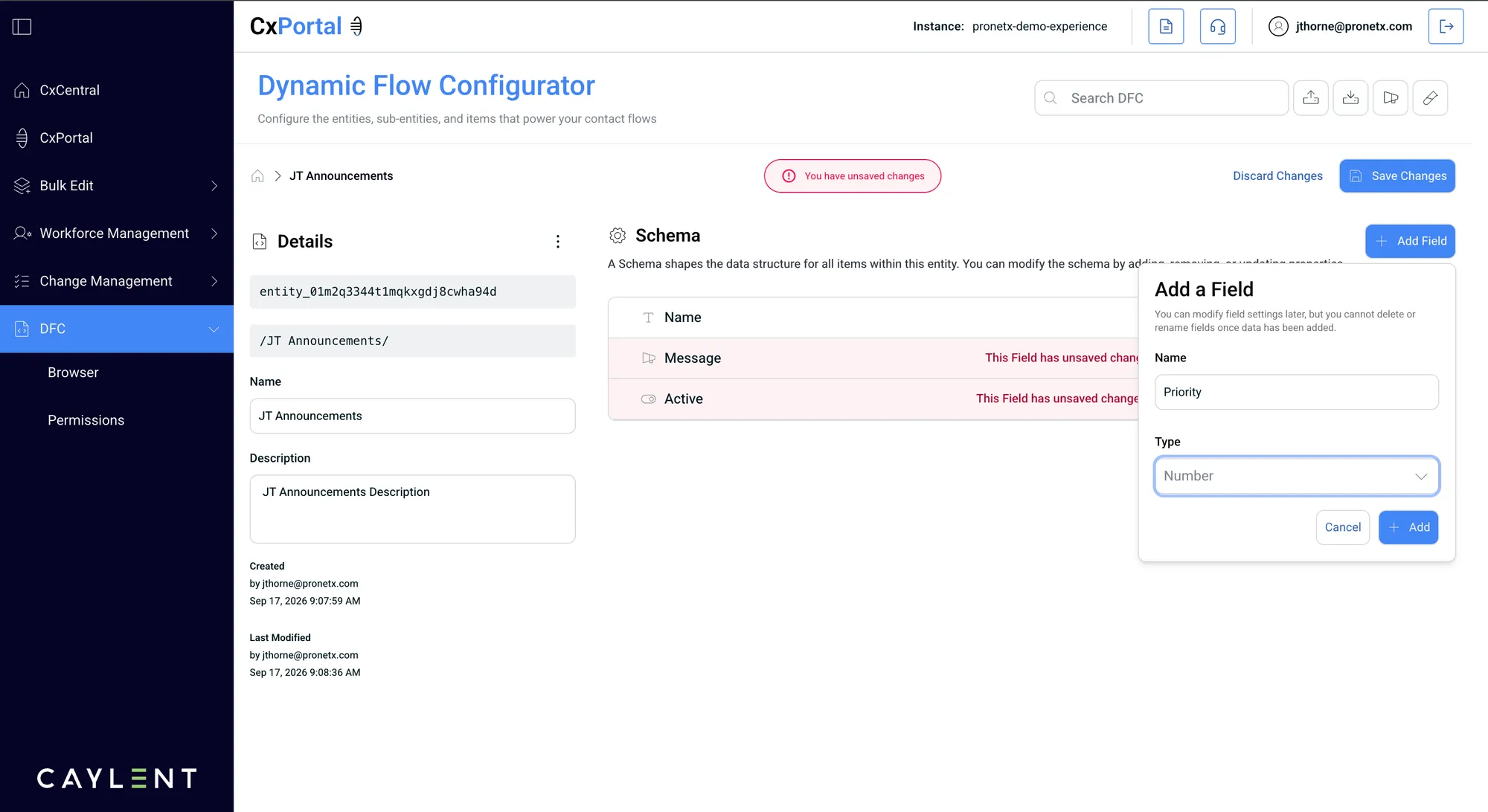Focus the Search DFC field
This screenshot has width=1488, height=812.
point(1161,98)
